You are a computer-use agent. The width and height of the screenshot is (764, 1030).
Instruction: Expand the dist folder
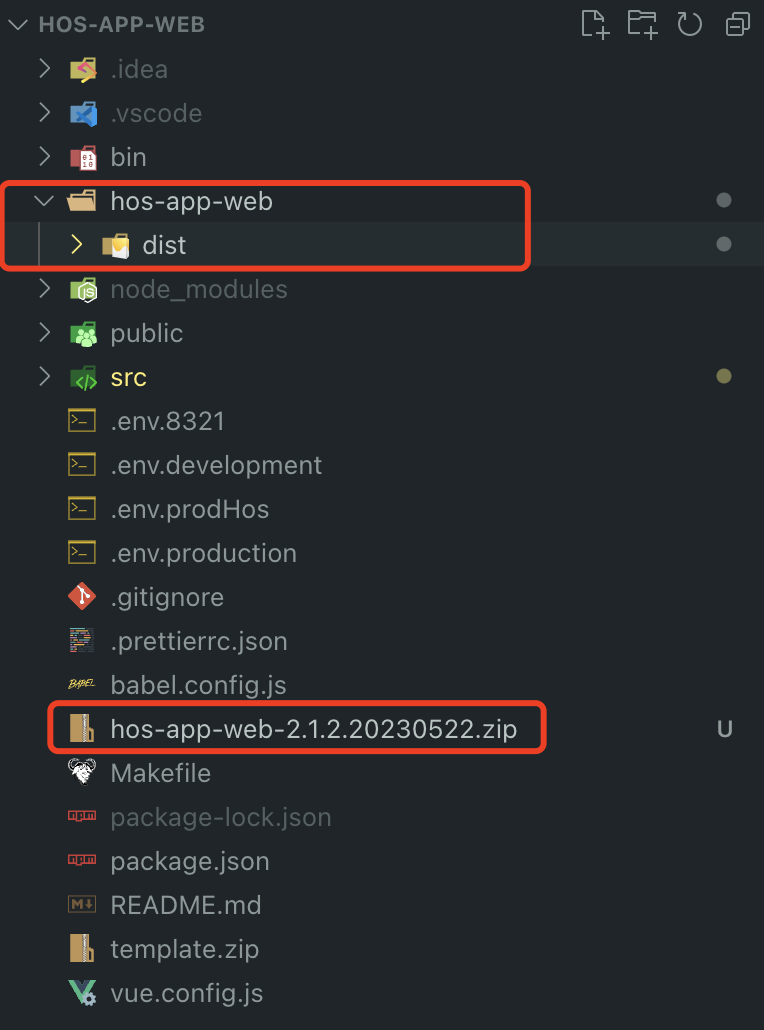click(76, 245)
